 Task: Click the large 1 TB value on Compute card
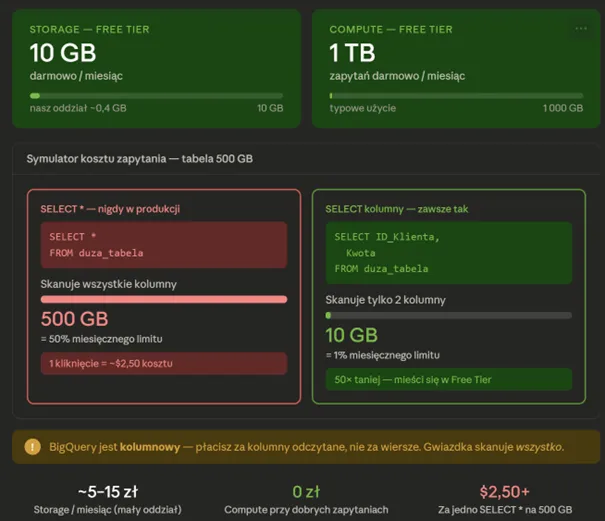352,53
